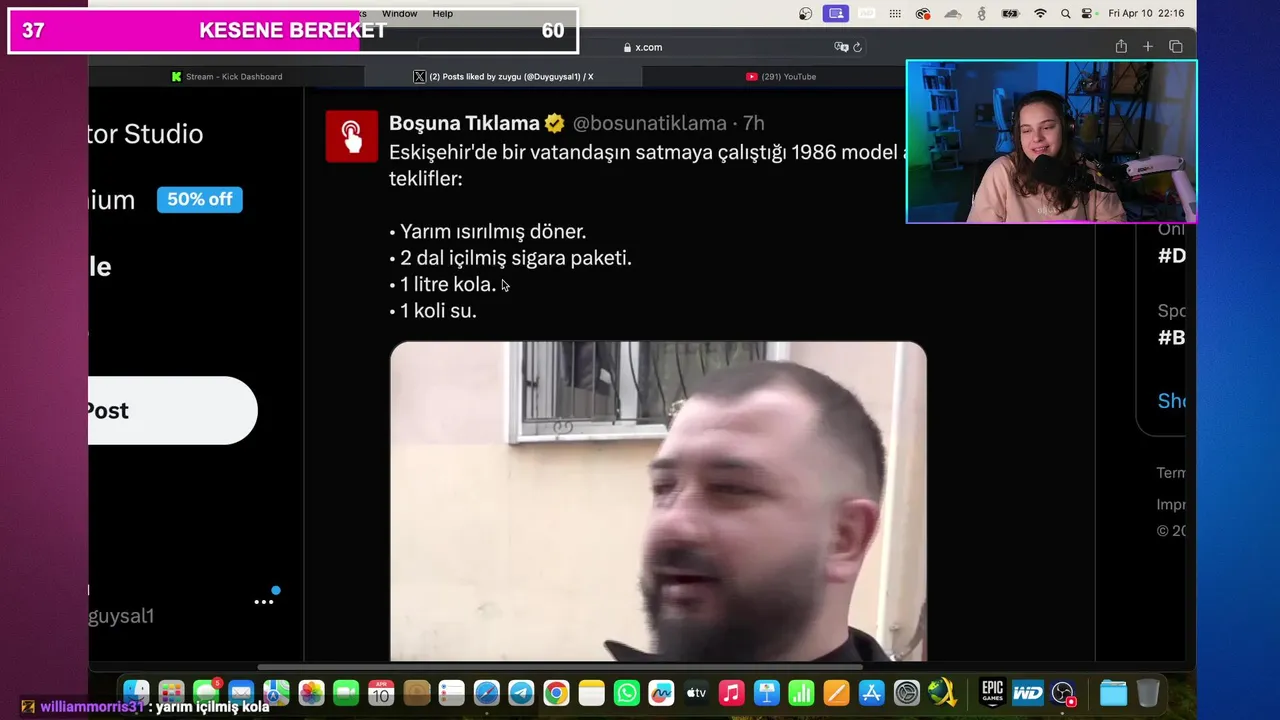The image size is (1280, 720).
Task: Open Calendar in the Dock
Action: pos(381,693)
